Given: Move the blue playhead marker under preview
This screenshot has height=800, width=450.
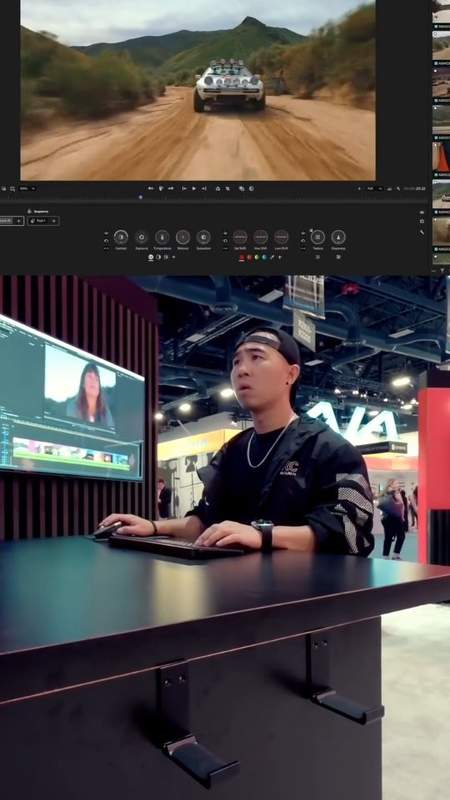Looking at the screenshot, I should tap(140, 197).
